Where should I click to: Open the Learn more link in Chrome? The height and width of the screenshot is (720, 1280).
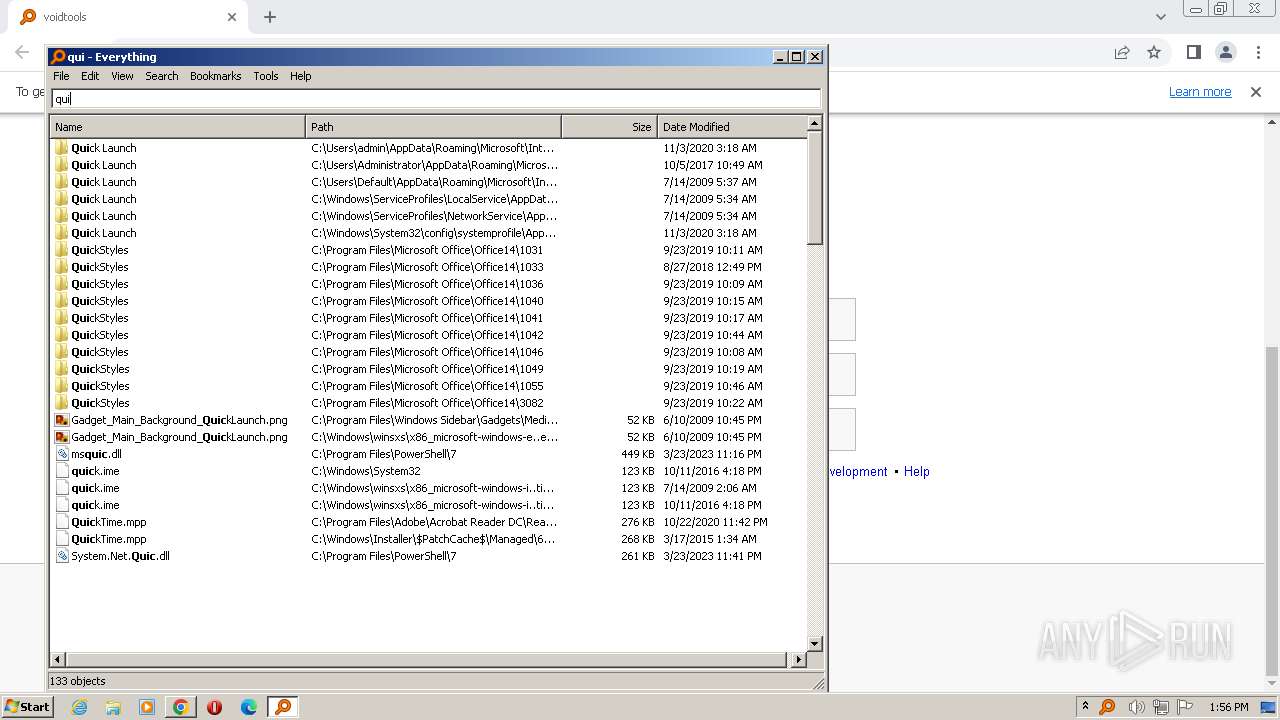pyautogui.click(x=1200, y=92)
